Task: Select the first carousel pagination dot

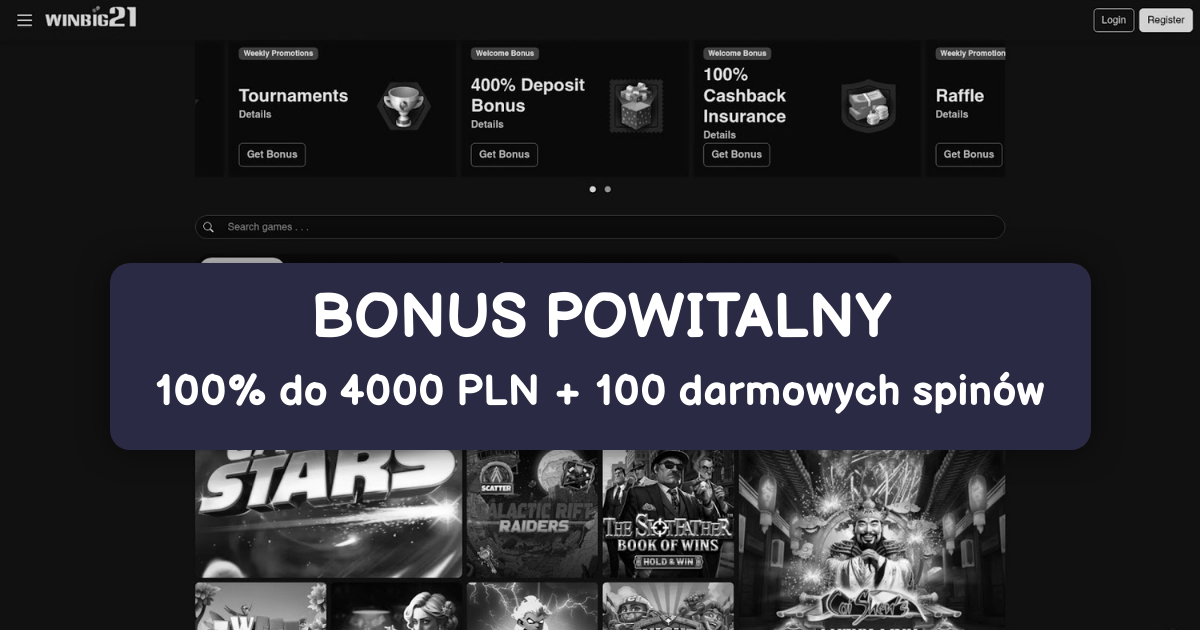Action: [x=593, y=189]
